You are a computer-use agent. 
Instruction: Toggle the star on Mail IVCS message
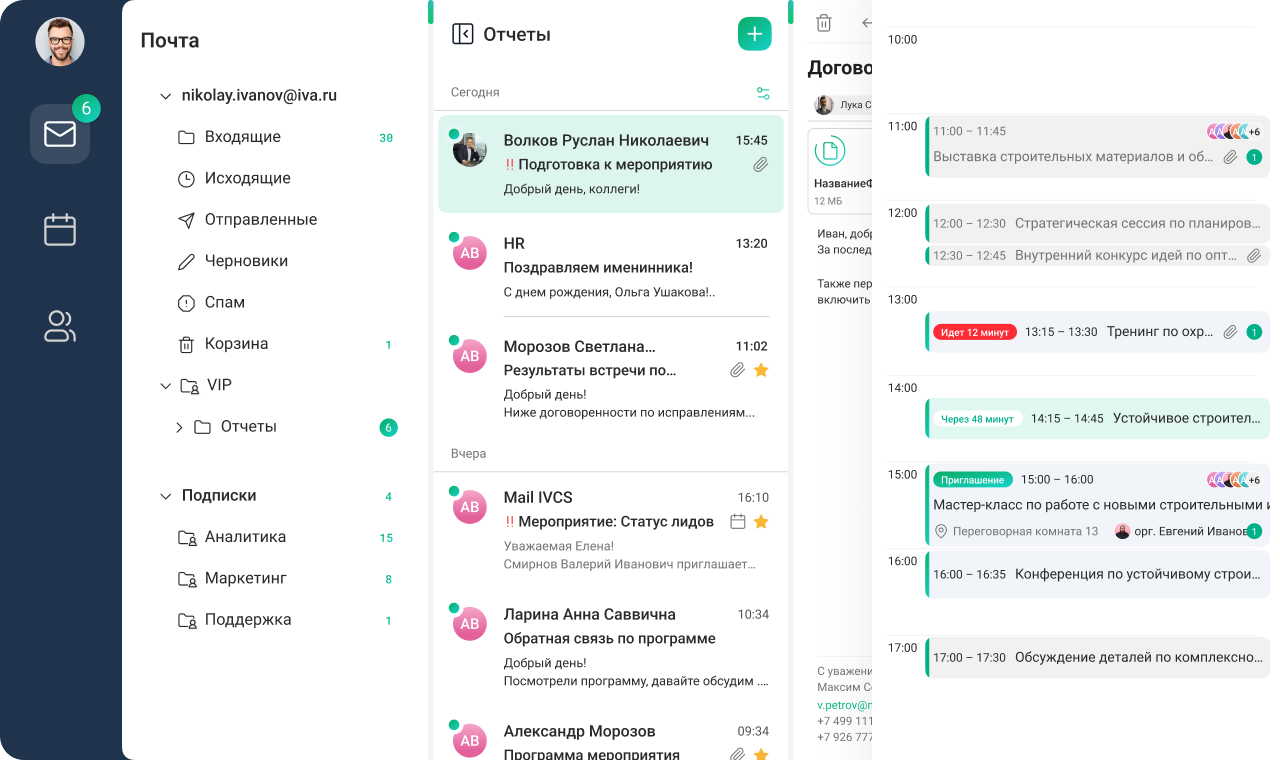(x=761, y=521)
